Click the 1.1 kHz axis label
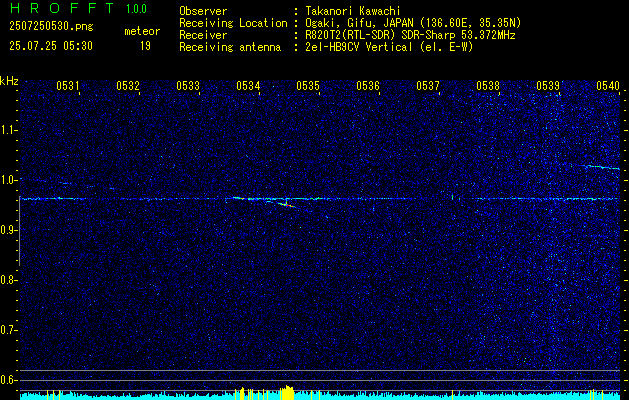 click(x=8, y=130)
